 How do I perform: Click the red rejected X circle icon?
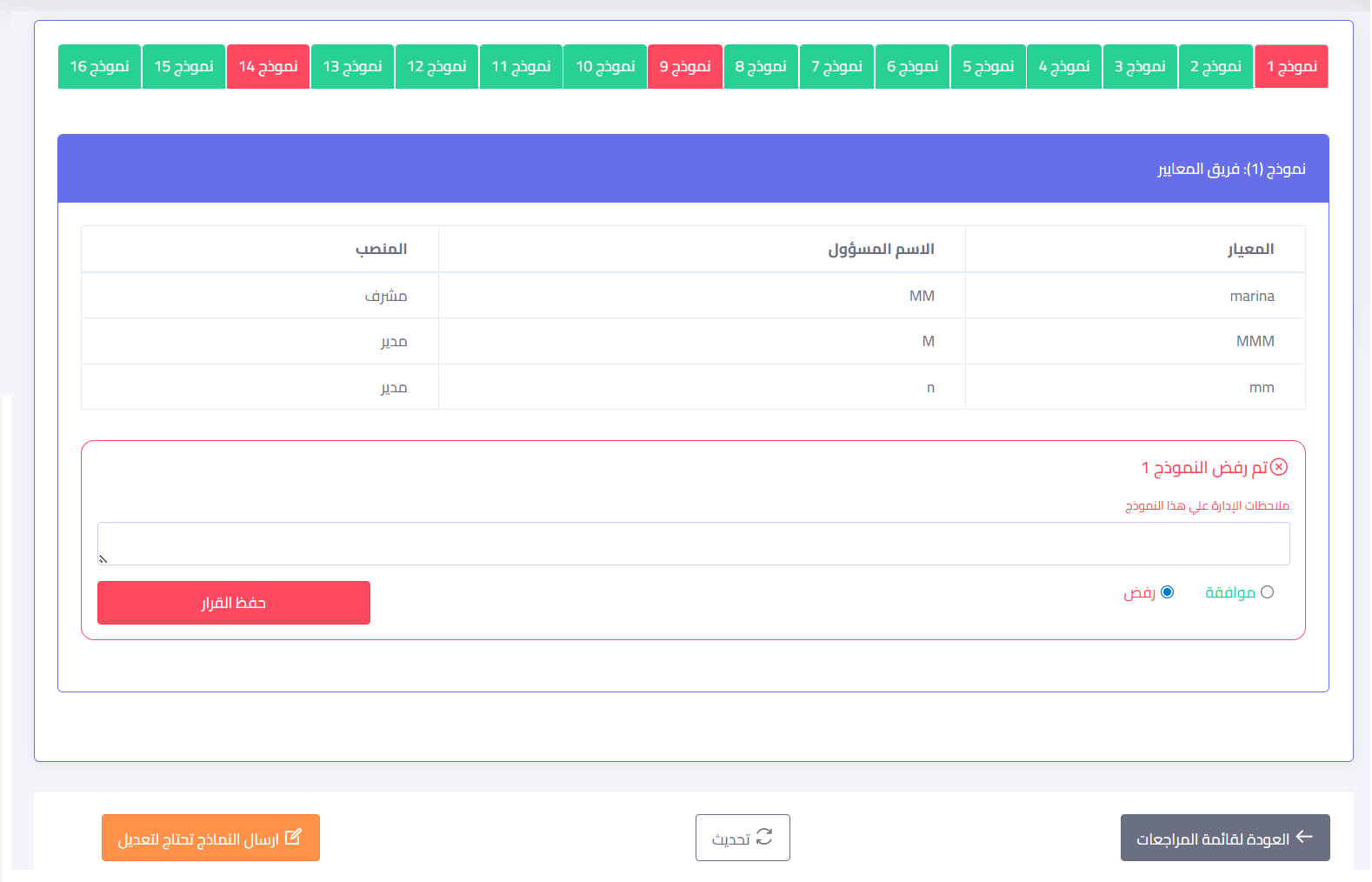(x=1279, y=467)
